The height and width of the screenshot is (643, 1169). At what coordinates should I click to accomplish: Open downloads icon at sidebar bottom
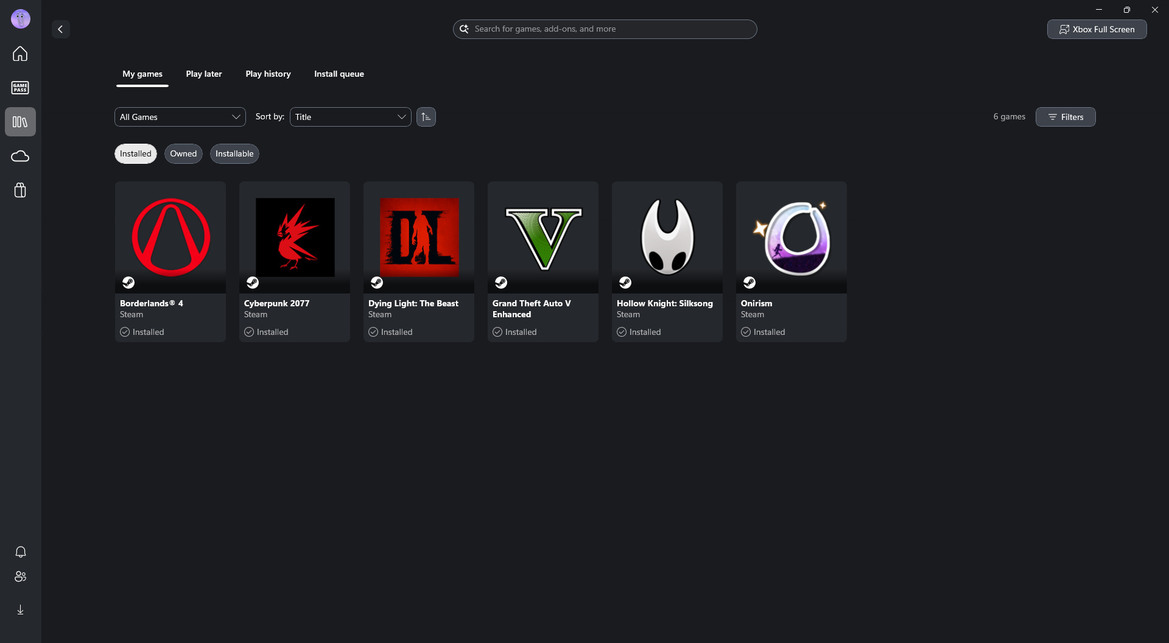20,610
